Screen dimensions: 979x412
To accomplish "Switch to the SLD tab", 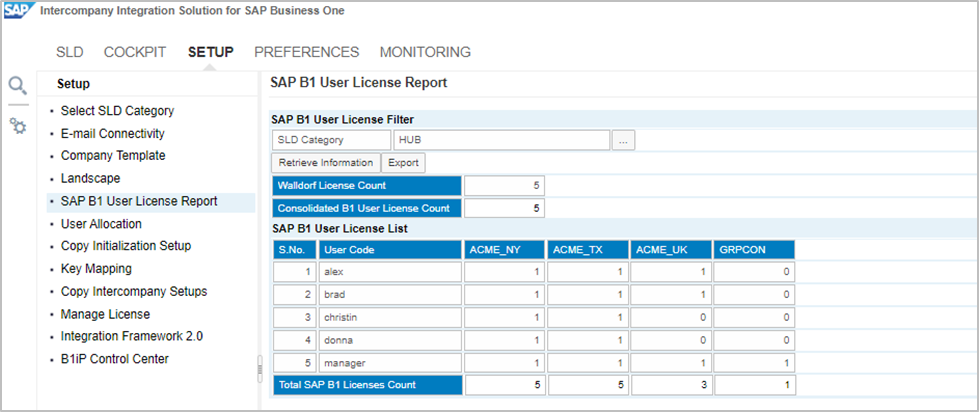I will coord(69,52).
